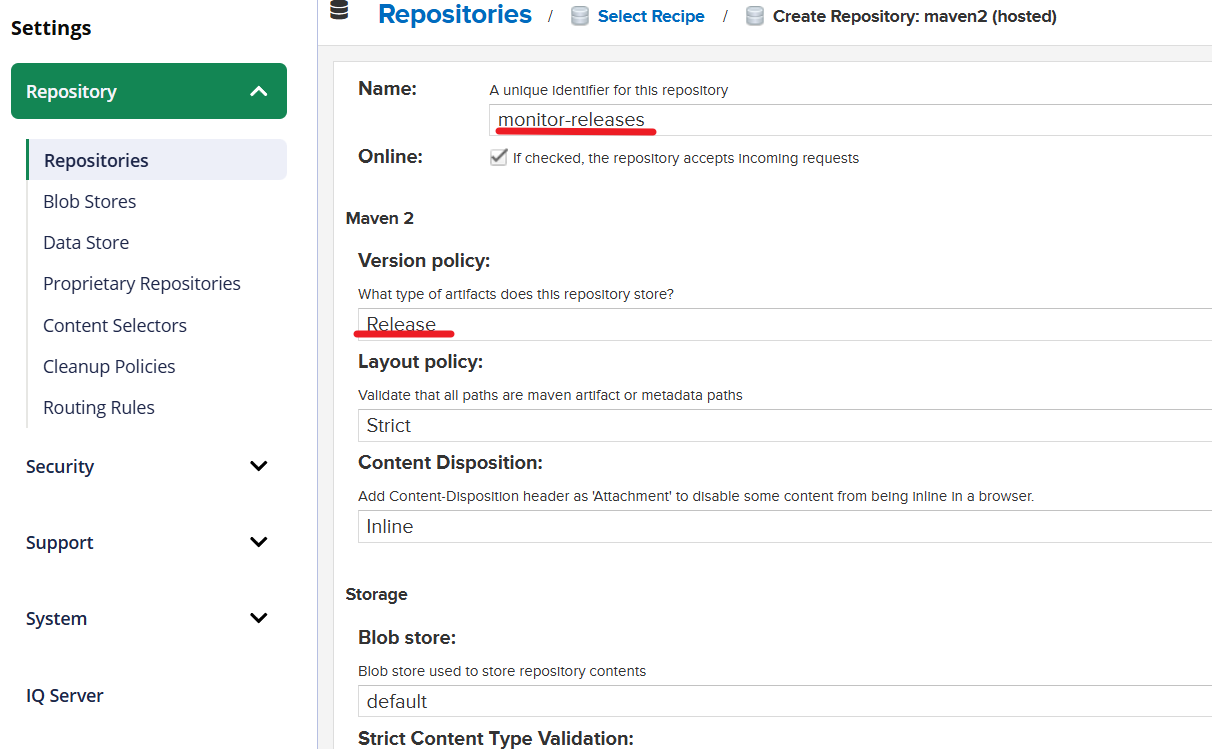Viewport: 1212px width, 749px height.
Task: Go to Proprietary Repositories
Action: [x=142, y=283]
